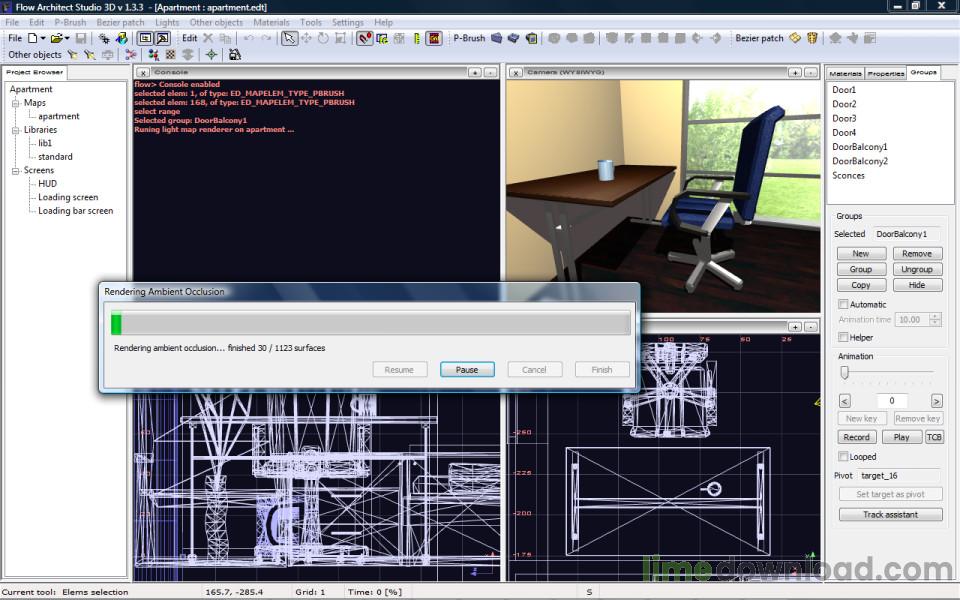Collapse the Screens tree node
This screenshot has height=600, width=960.
pos(16,170)
